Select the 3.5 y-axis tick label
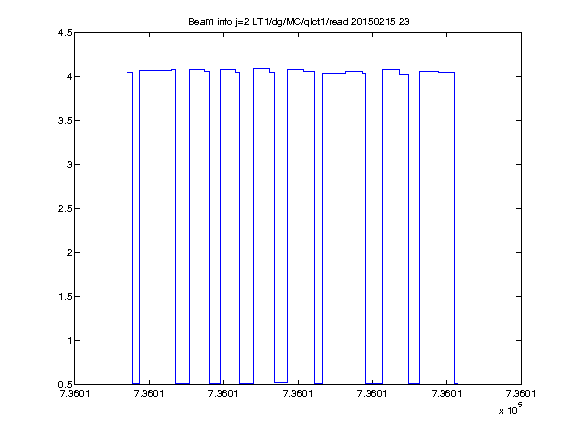This screenshot has height=432, width=576. pos(65,121)
